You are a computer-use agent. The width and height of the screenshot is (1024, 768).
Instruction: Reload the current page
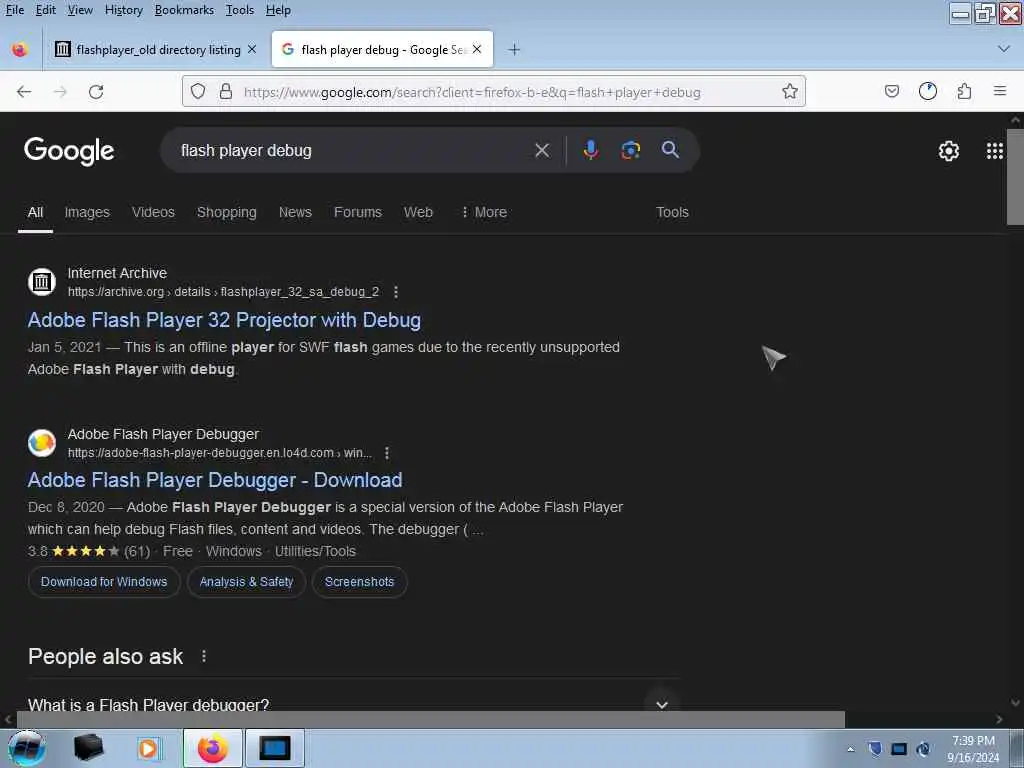click(96, 92)
